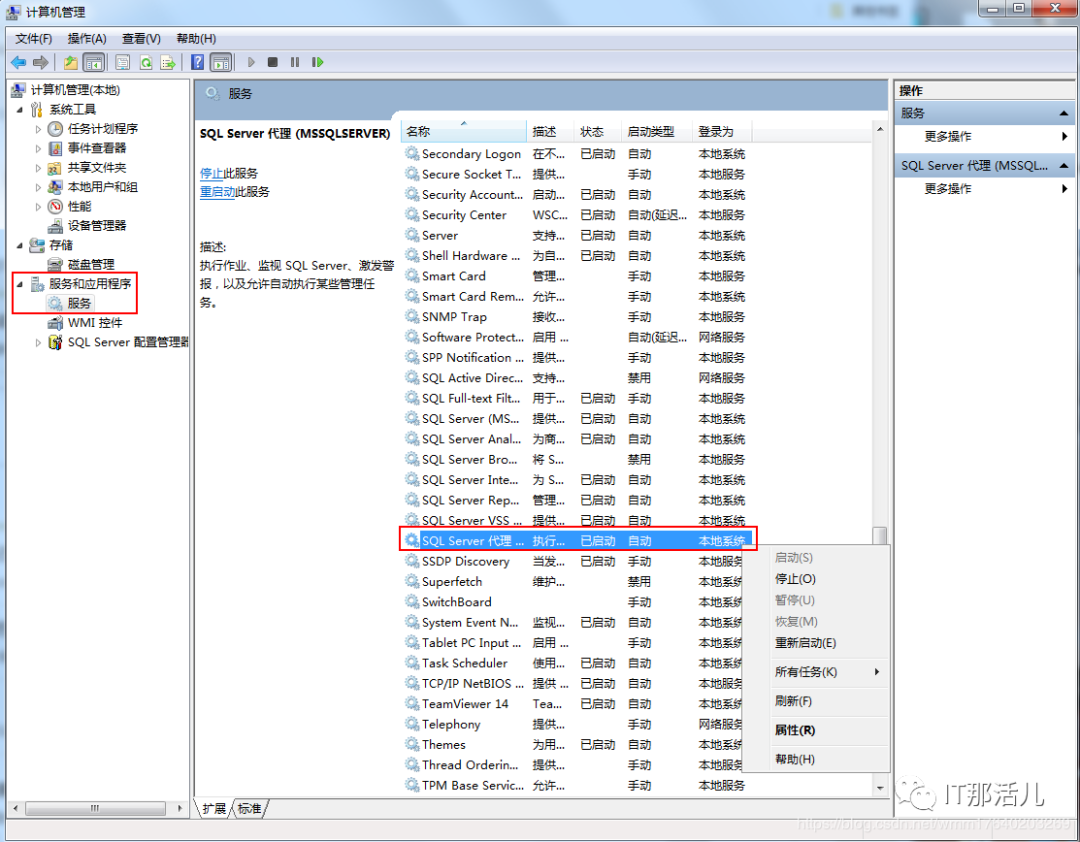The height and width of the screenshot is (842, 1080).
Task: Click the 重启动 this service link
Action: pos(218,192)
